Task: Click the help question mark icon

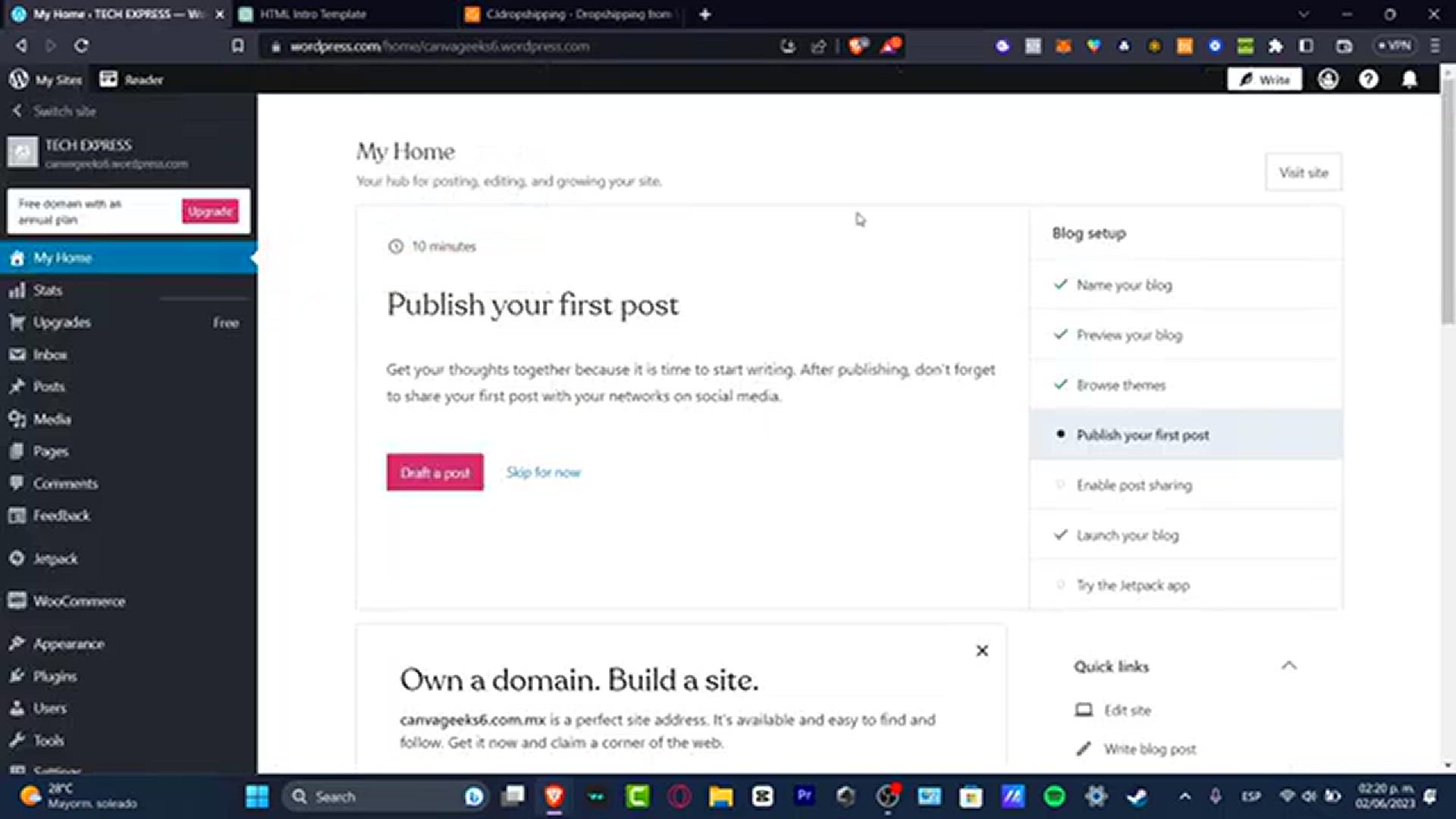Action: point(1368,80)
